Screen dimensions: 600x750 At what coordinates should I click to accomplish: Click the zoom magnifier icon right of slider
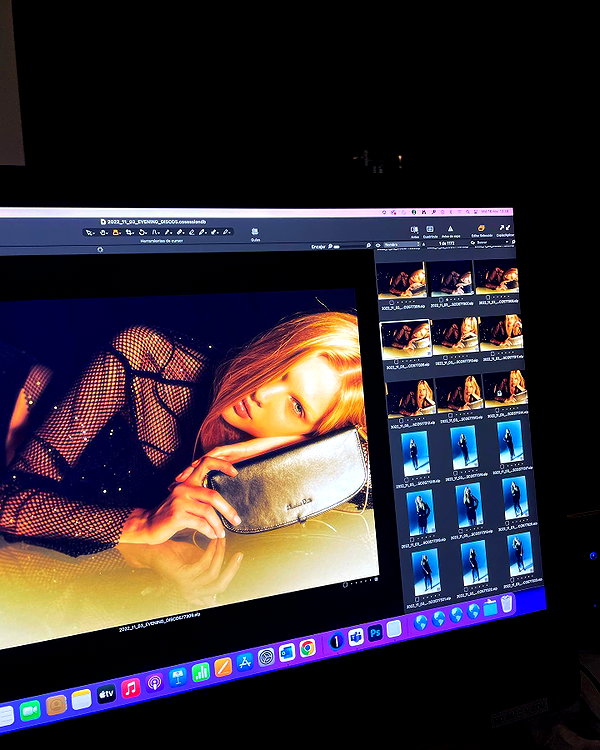click(369, 245)
